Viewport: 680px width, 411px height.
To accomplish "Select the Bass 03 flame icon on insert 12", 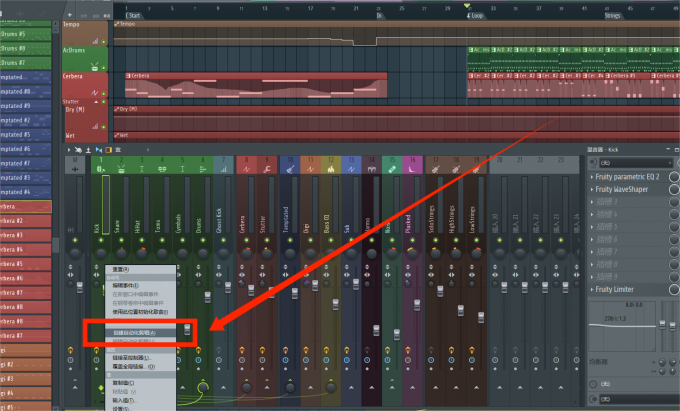I will [x=331, y=169].
